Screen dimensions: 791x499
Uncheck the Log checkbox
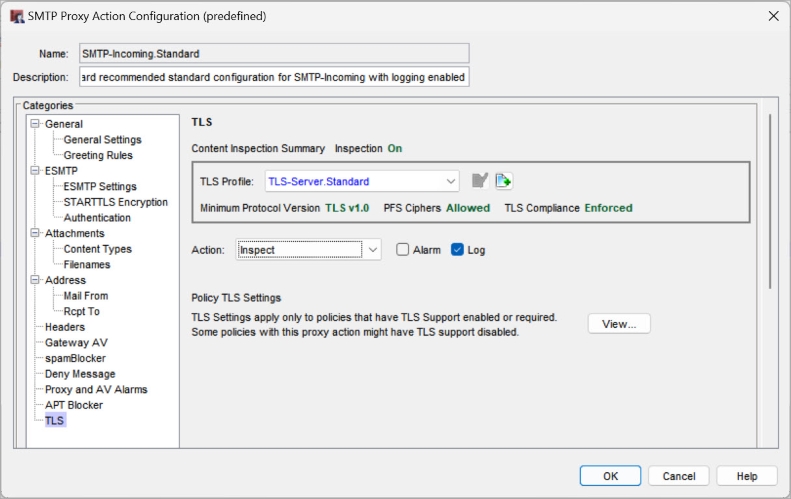click(457, 250)
